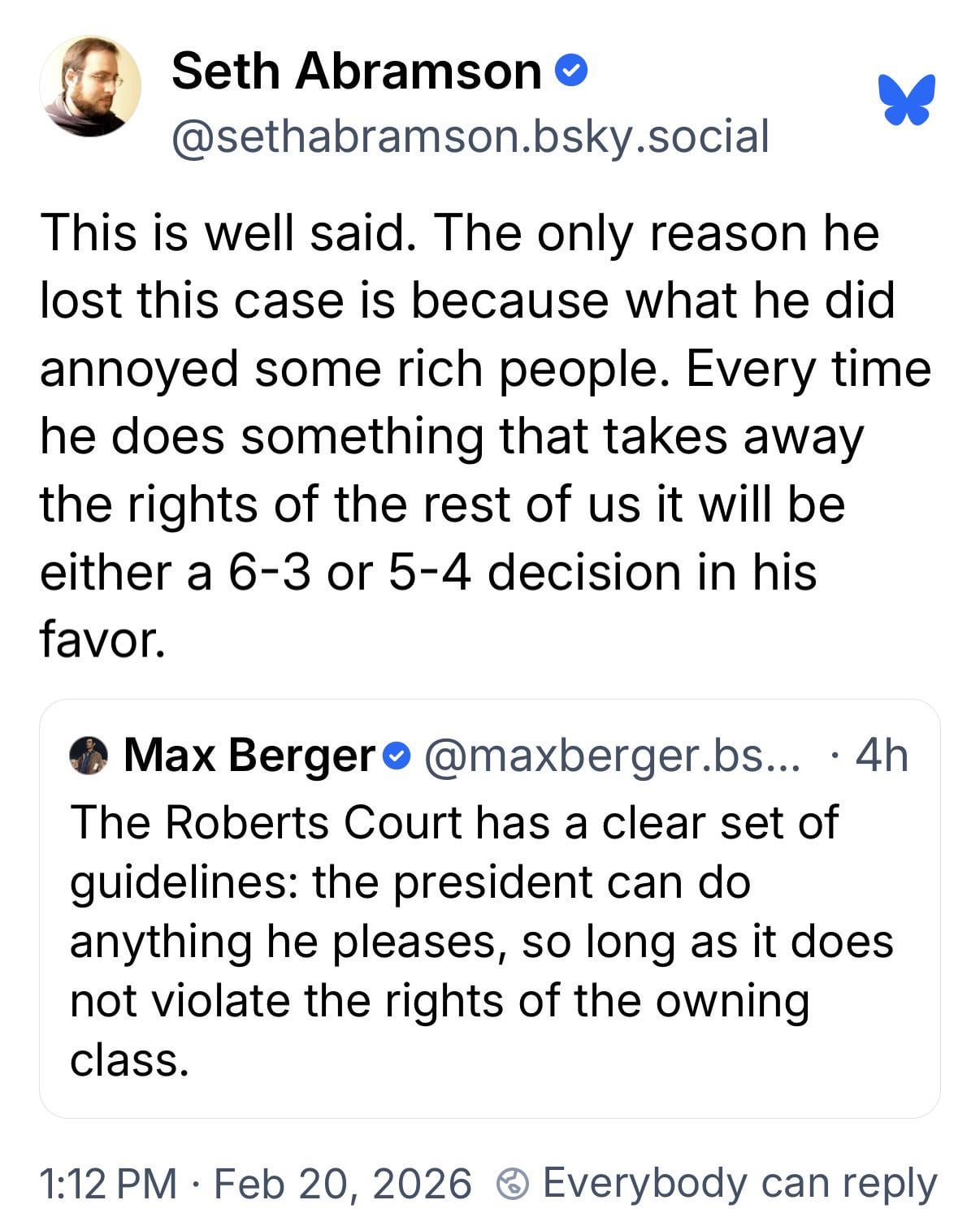
Task: Click the Bluesky butterfly logo
Action: [x=906, y=99]
